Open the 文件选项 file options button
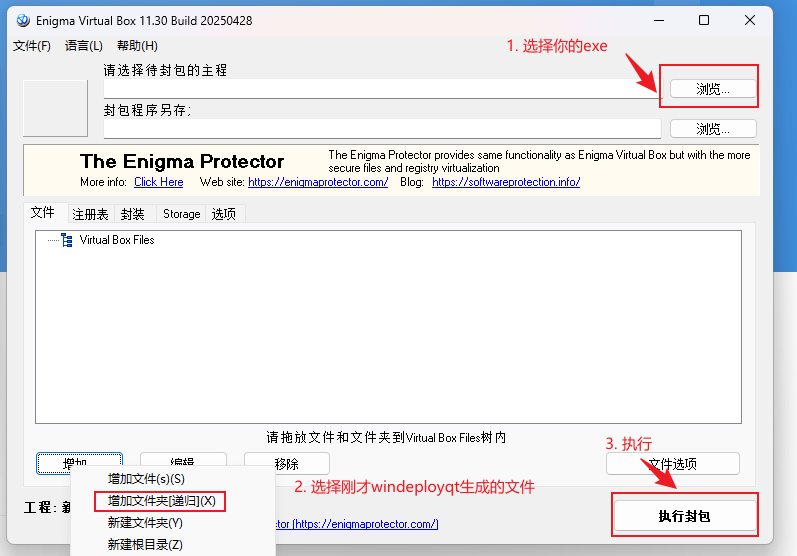The width and height of the screenshot is (797, 556). point(672,464)
